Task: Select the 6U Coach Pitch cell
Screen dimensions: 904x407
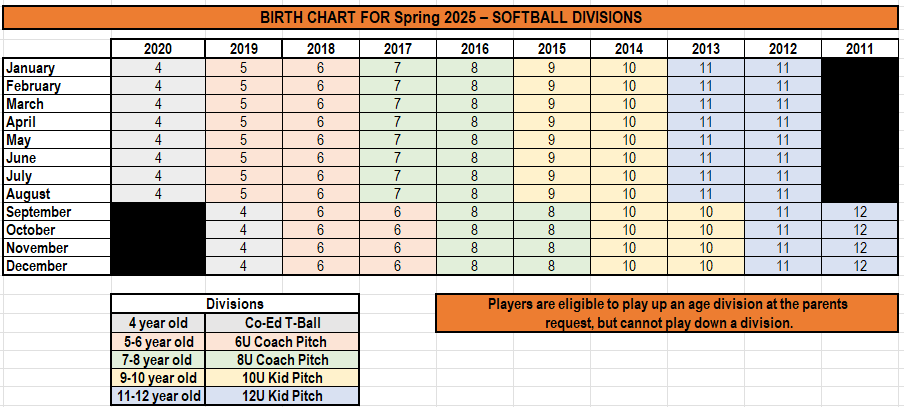Action: (282, 341)
